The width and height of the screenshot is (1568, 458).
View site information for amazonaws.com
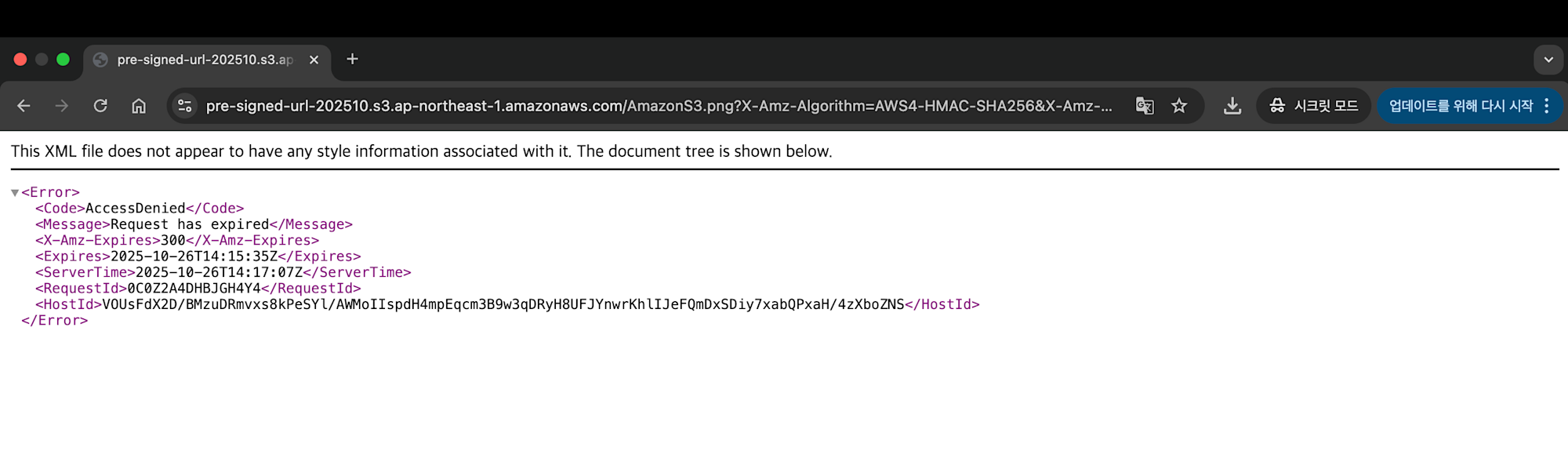[x=185, y=106]
